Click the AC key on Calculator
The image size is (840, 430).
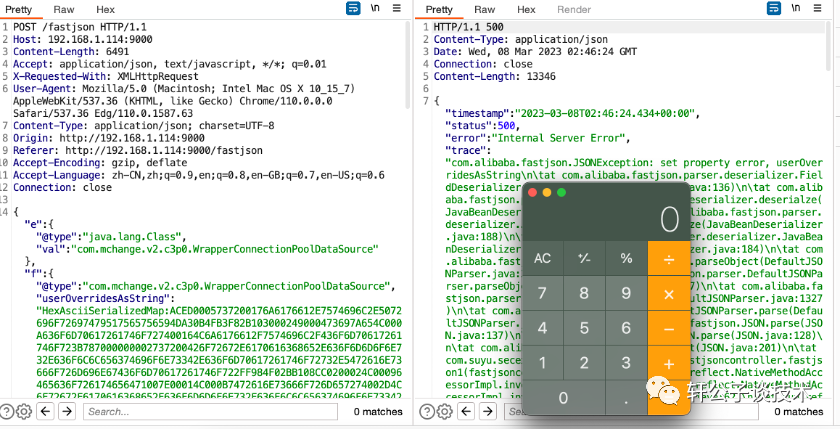click(x=543, y=259)
